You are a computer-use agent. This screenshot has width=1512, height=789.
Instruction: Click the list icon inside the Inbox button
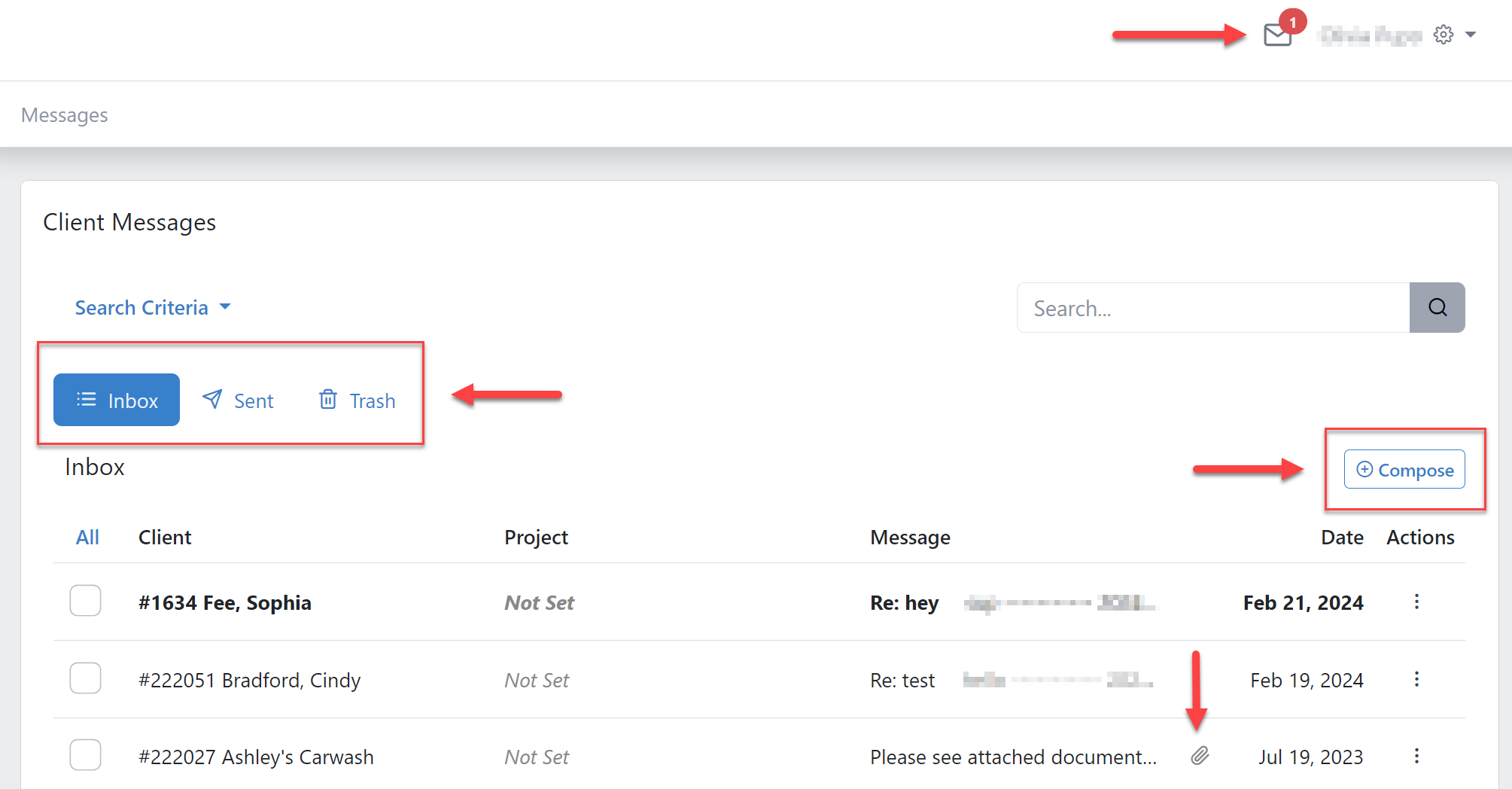click(x=87, y=400)
